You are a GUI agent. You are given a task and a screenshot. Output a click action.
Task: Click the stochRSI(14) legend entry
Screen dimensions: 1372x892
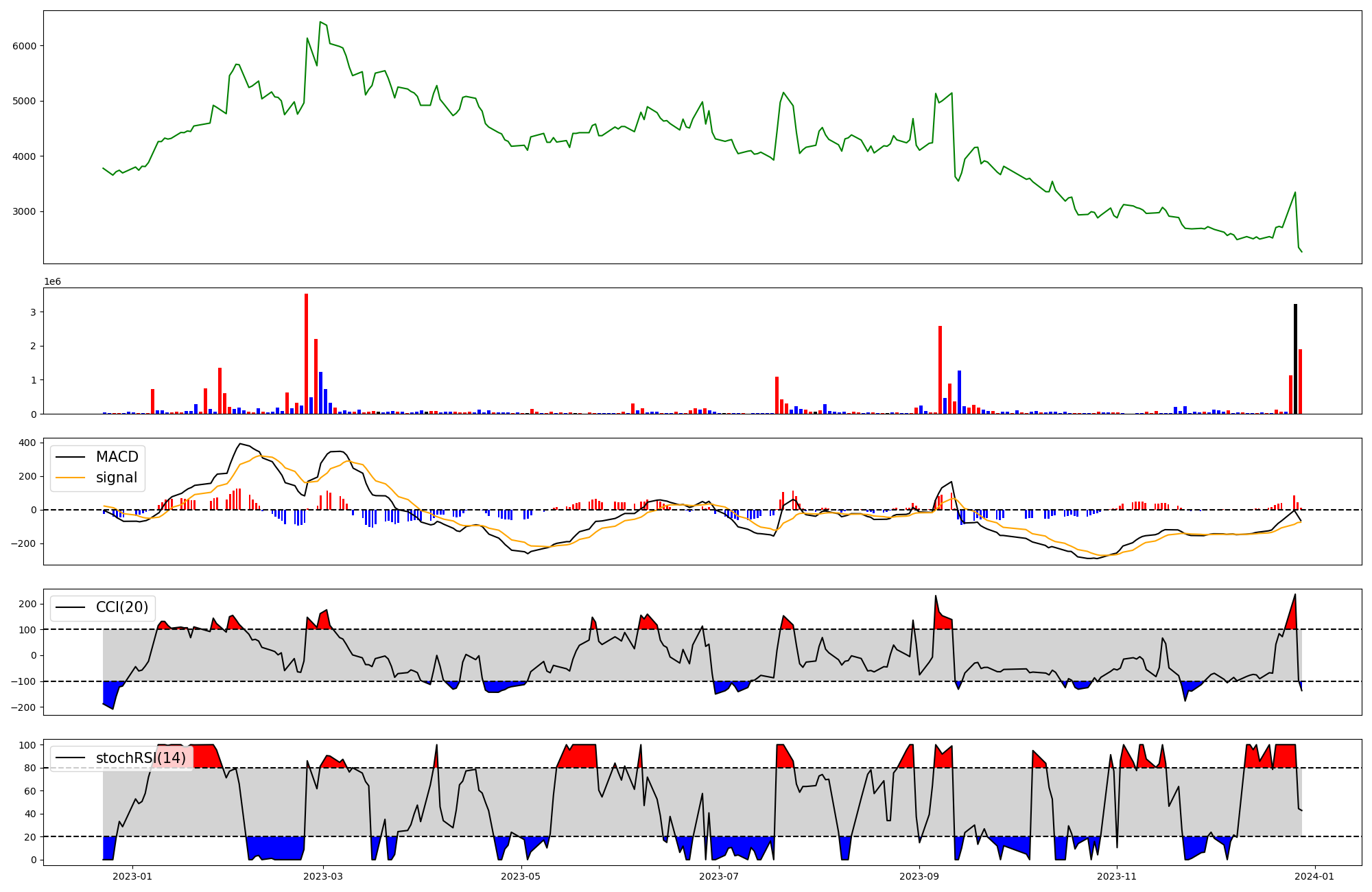[x=141, y=758]
